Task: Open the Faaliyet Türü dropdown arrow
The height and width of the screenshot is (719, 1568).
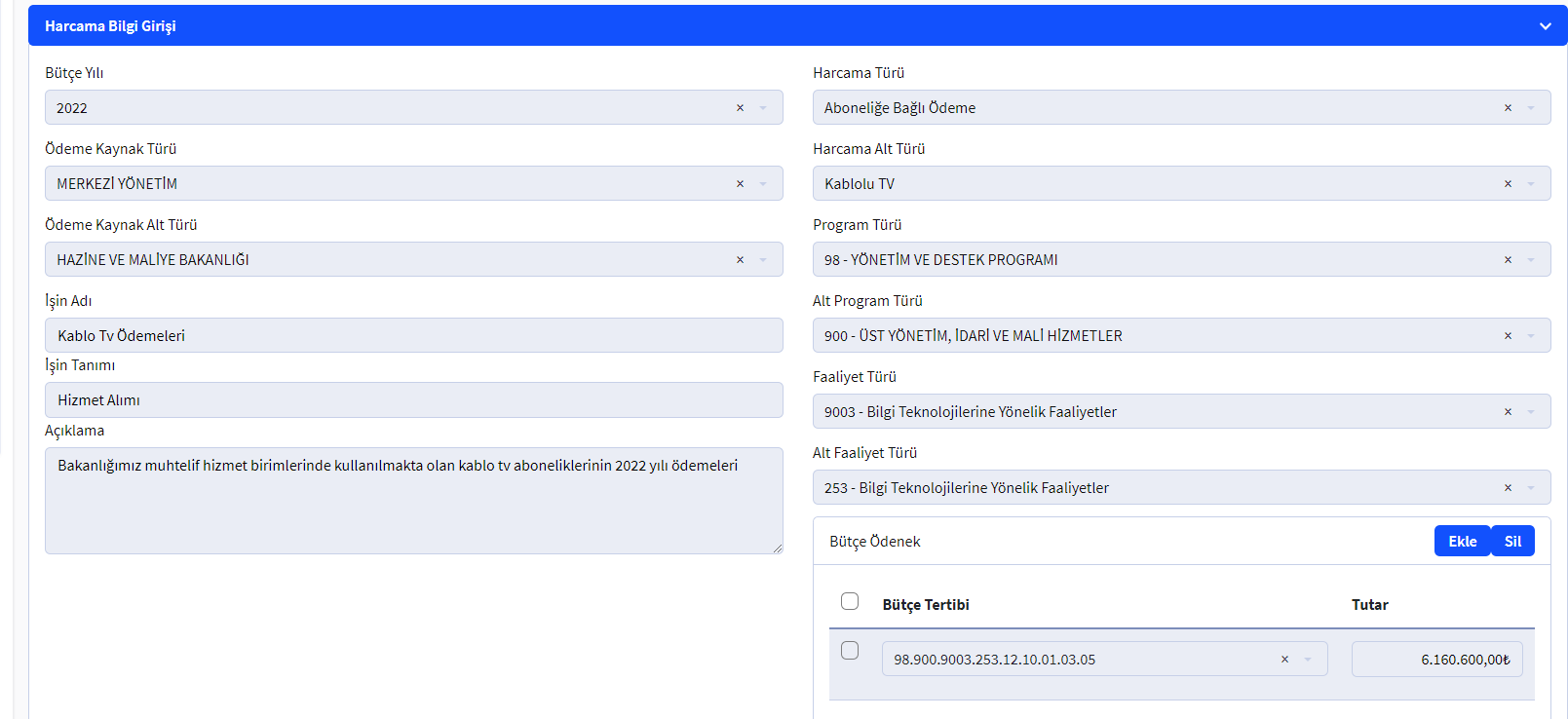Action: pos(1531,412)
